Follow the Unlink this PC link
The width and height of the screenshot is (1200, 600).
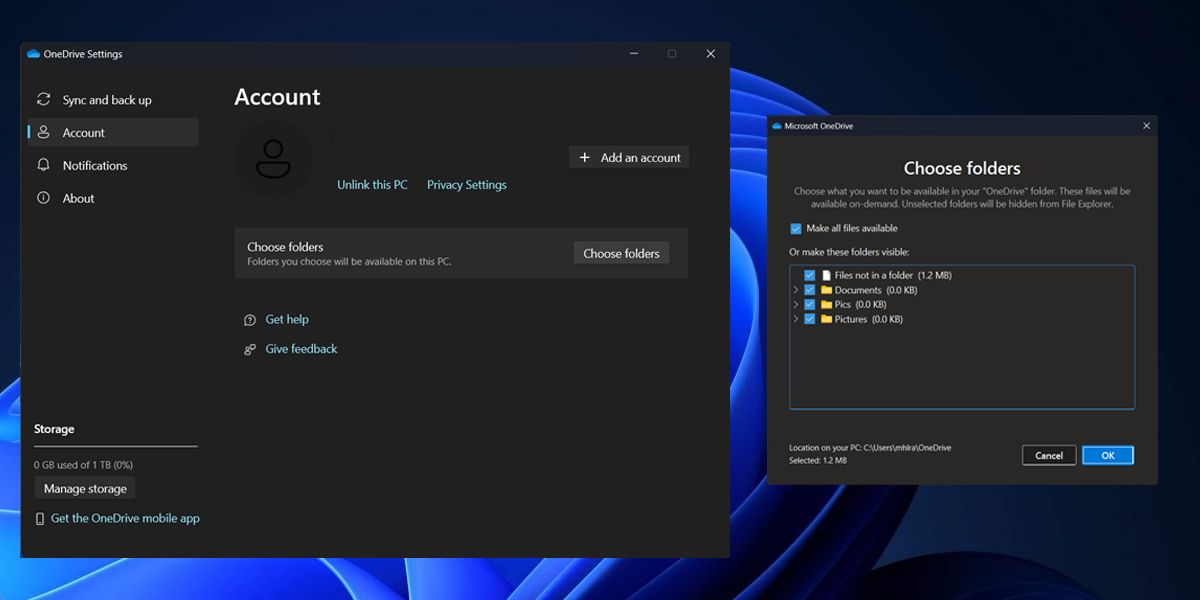click(x=372, y=185)
